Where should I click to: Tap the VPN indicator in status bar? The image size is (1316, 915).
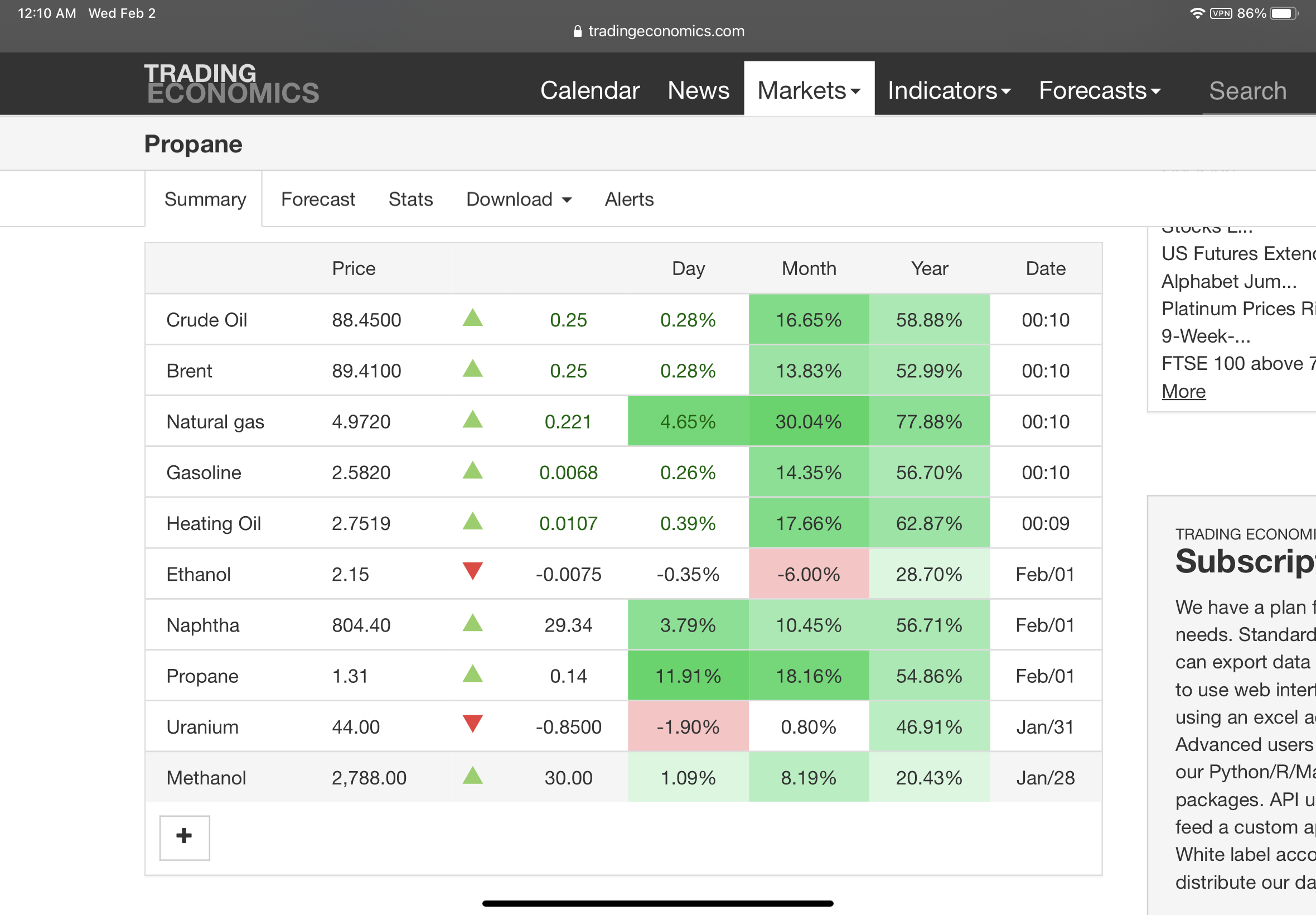pos(1221,13)
